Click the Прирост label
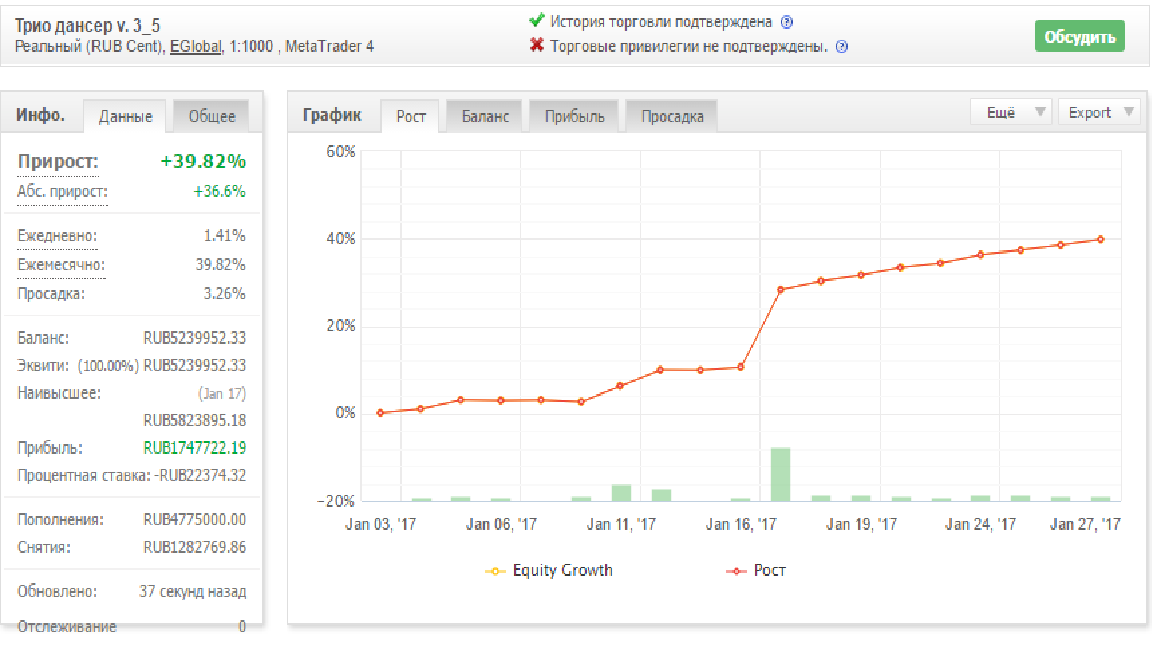1152x648 pixels. coord(58,162)
